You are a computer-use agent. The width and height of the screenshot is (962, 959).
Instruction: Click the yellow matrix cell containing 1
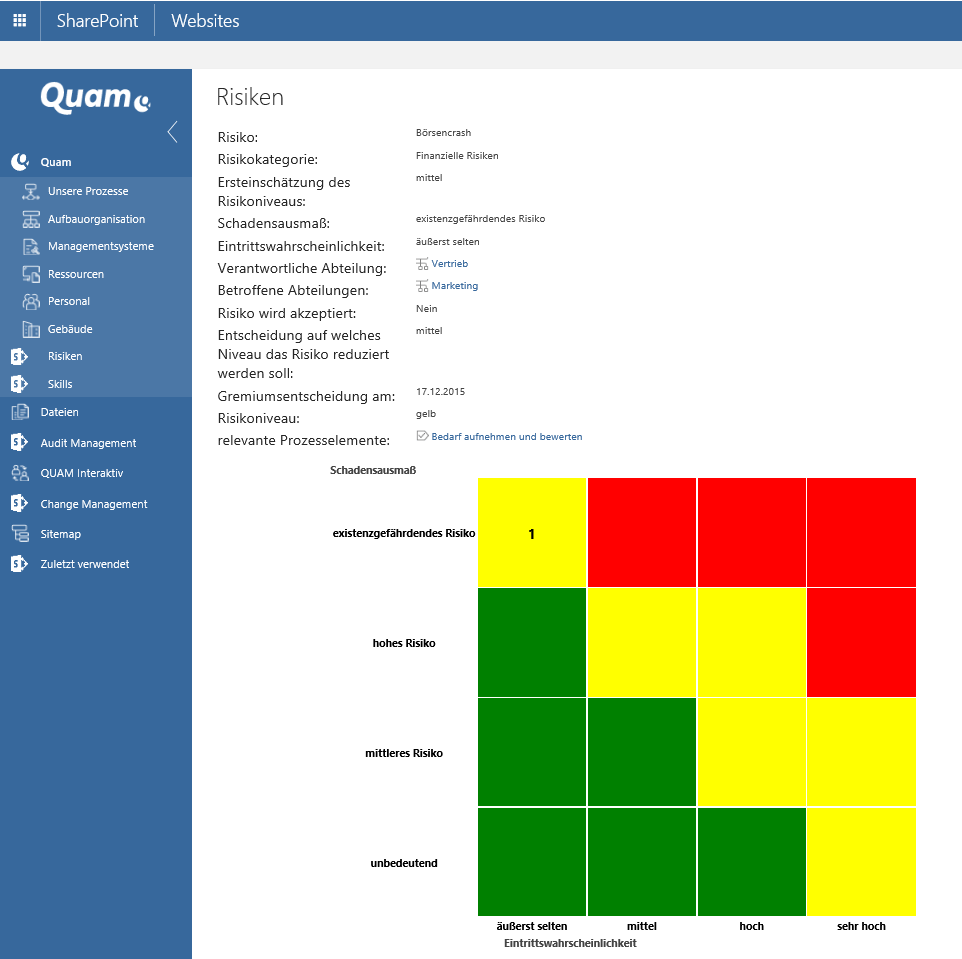(532, 534)
